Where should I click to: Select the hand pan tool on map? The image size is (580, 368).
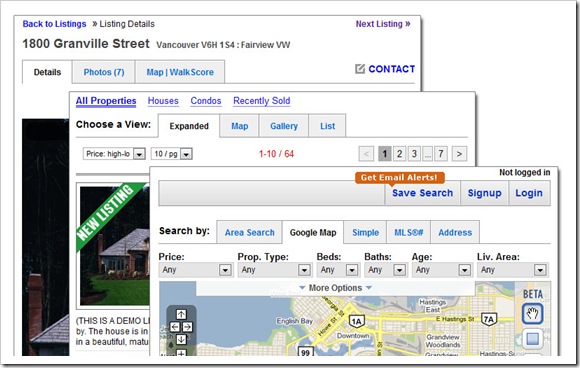(532, 314)
